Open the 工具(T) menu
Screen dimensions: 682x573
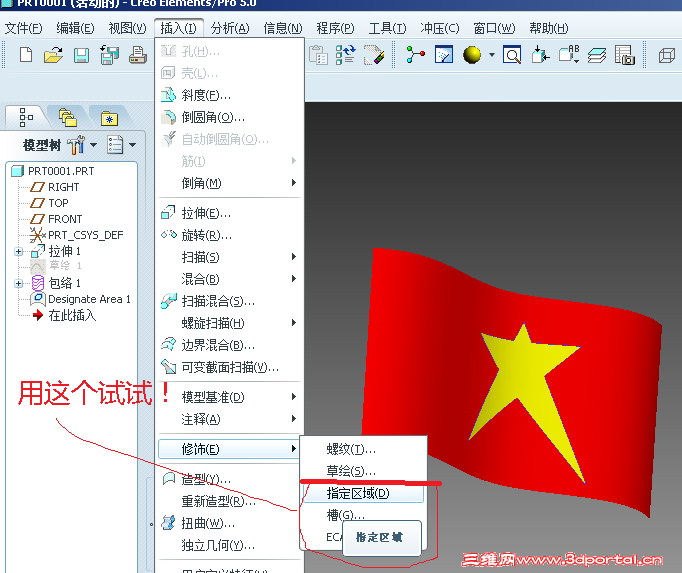pyautogui.click(x=388, y=28)
